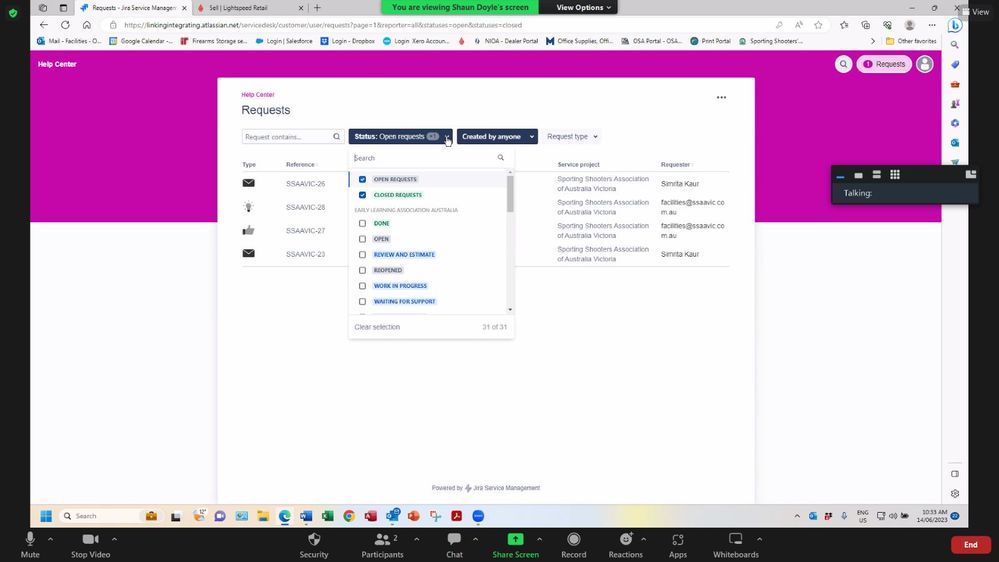
Task: Open the Google Calendar bookmark
Action: click(141, 41)
